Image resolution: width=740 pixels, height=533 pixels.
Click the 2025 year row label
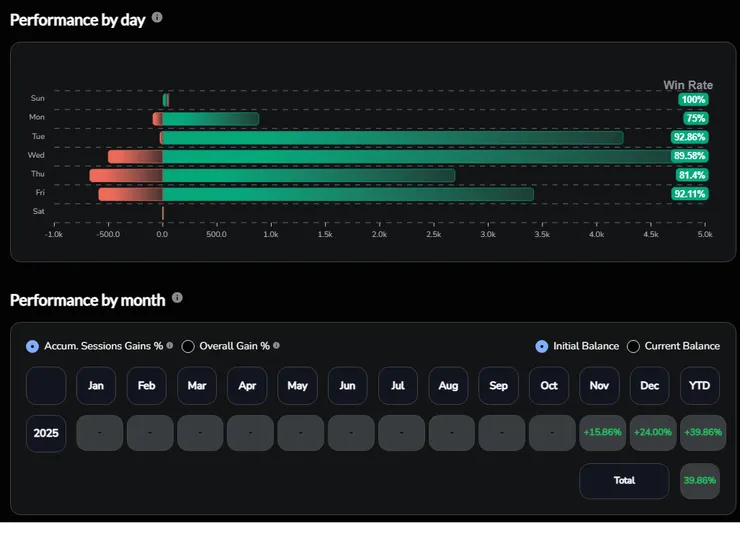coord(46,433)
